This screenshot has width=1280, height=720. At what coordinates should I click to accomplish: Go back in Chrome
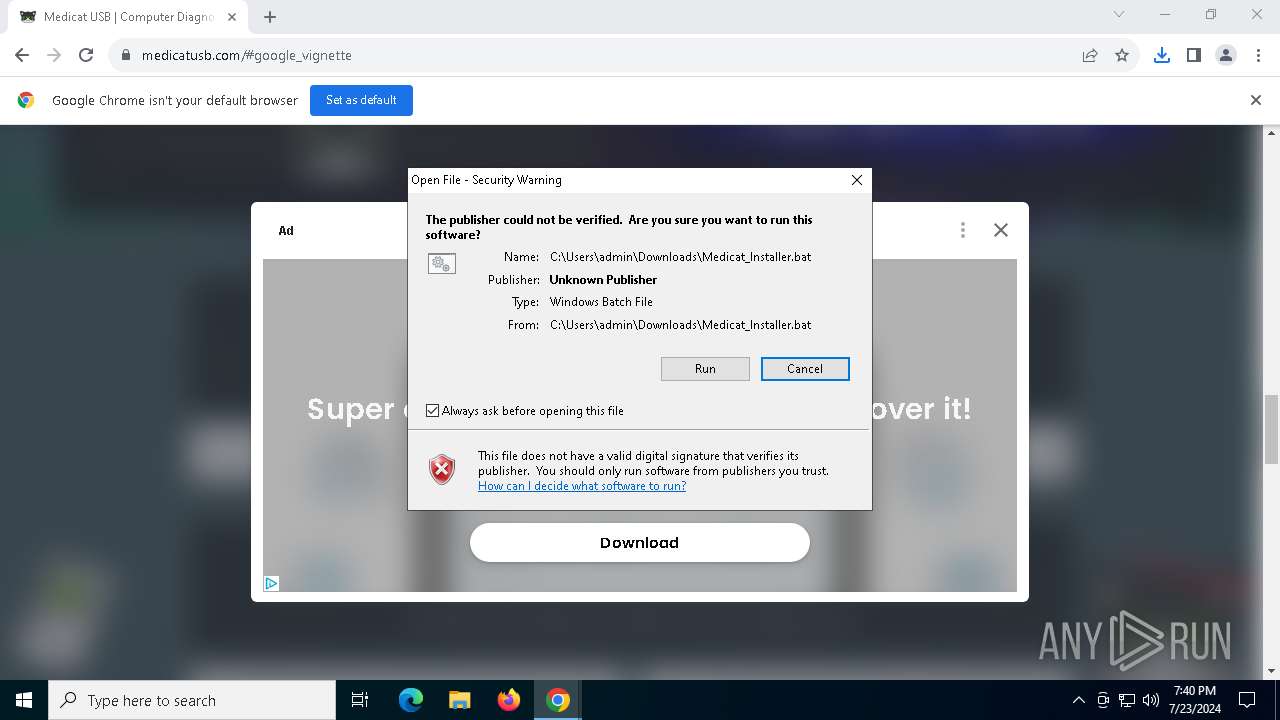(22, 55)
